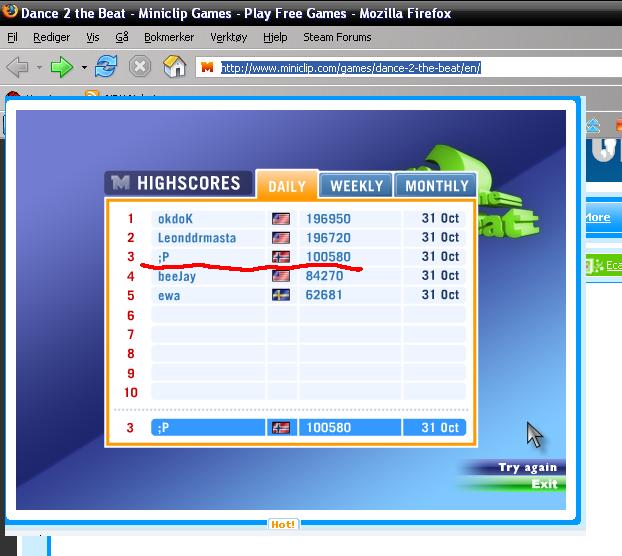This screenshot has height=556, width=622.
Task: Go to home page icon
Action: [x=175, y=66]
